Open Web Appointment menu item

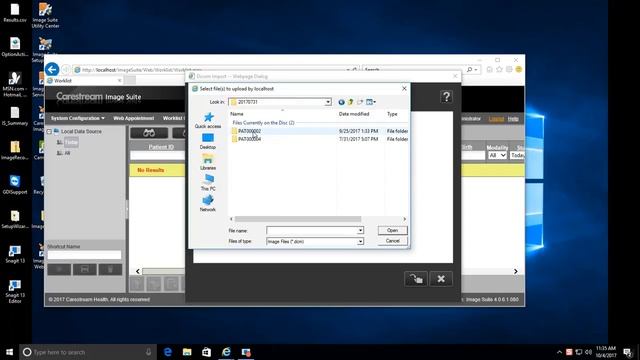(133, 118)
